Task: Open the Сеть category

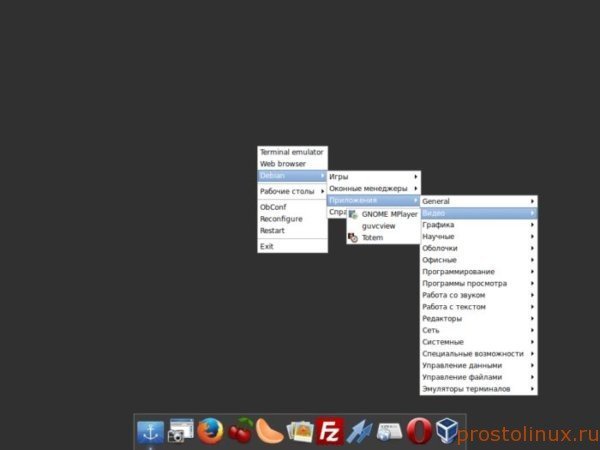Action: [x=478, y=330]
